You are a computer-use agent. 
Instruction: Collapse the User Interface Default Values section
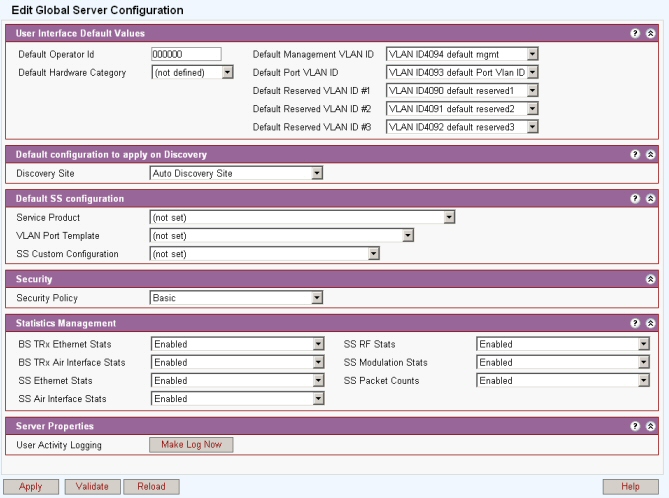(x=651, y=34)
